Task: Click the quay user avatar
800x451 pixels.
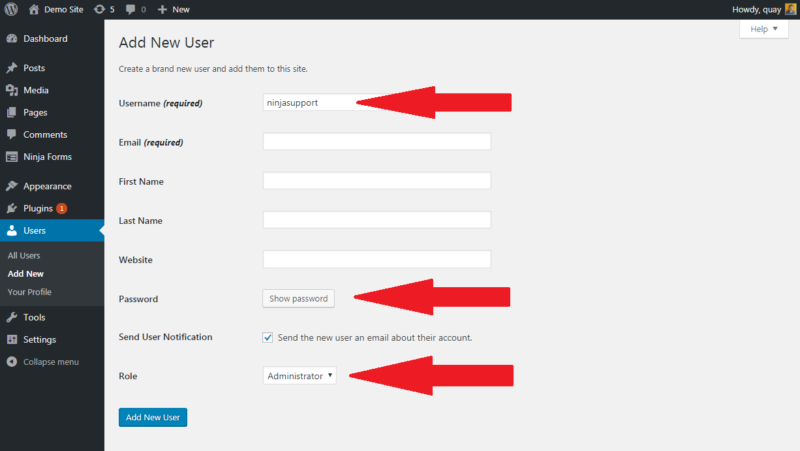Action: pyautogui.click(x=790, y=9)
